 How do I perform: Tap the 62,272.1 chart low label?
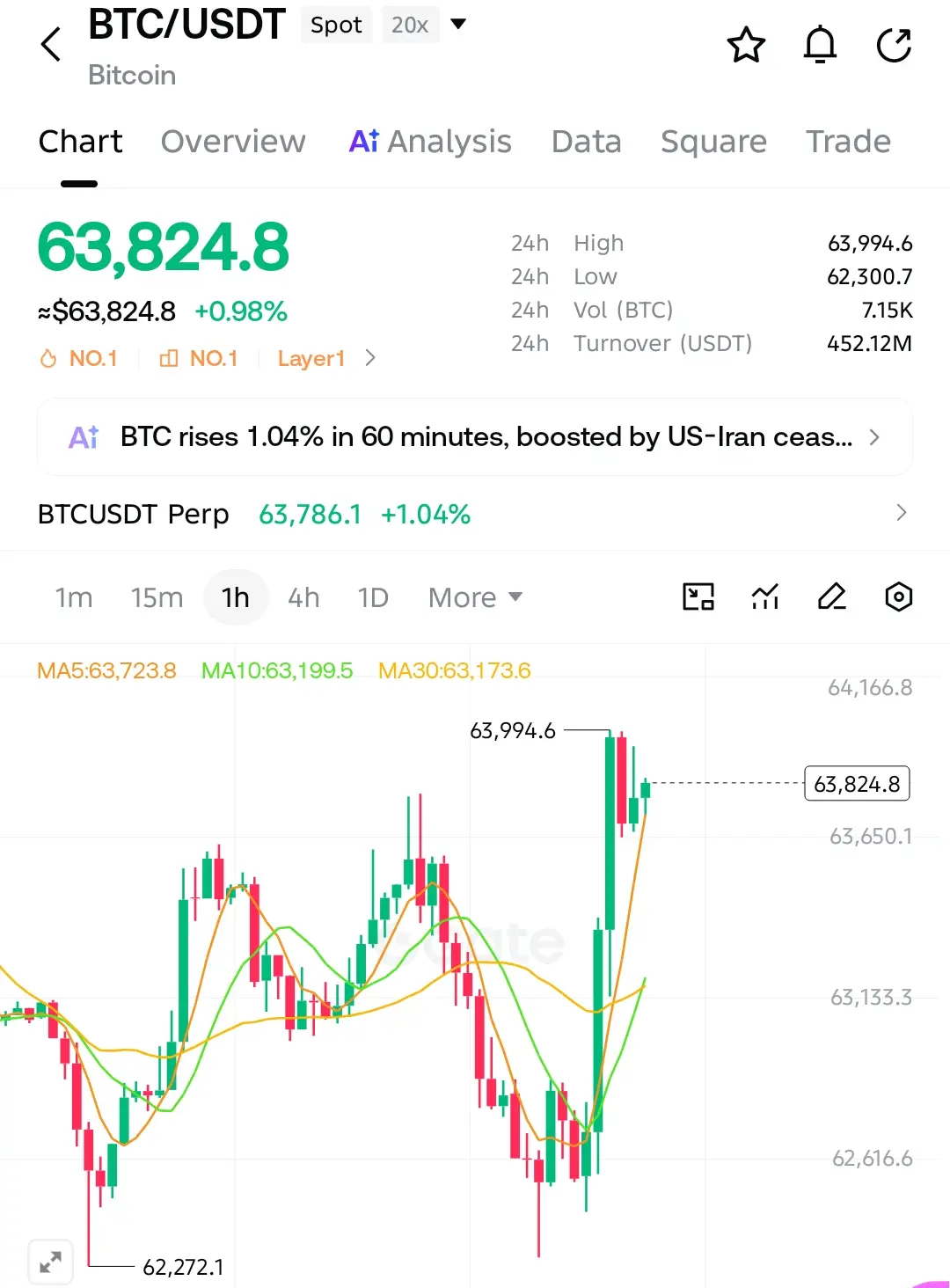[x=183, y=1267]
